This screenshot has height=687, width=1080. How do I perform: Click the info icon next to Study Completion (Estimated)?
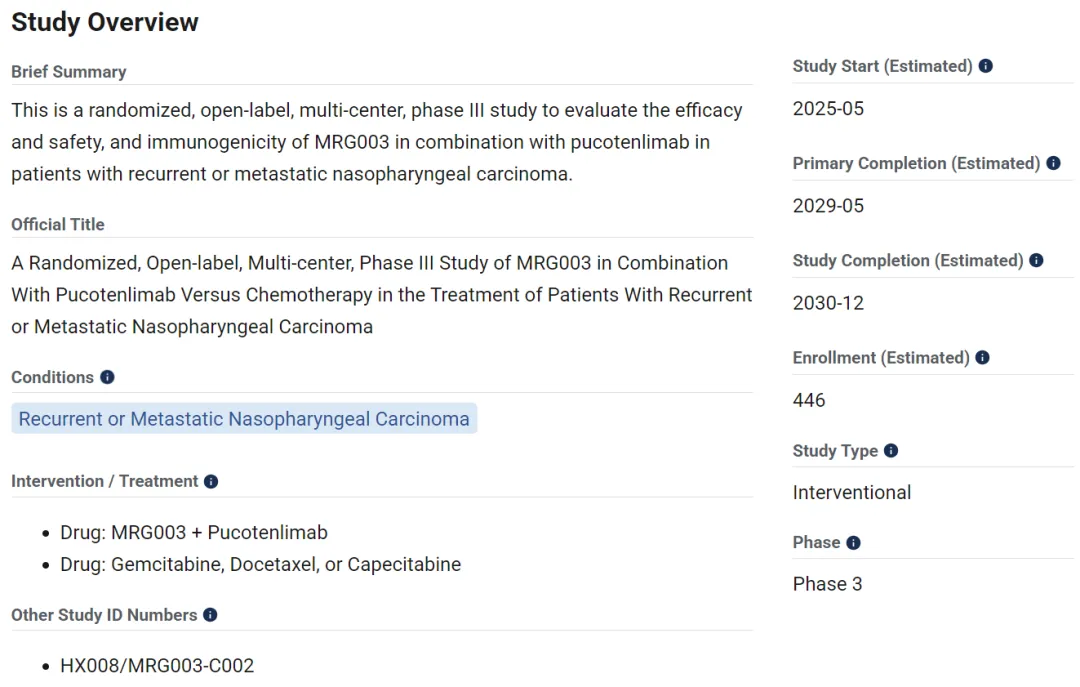1036,260
